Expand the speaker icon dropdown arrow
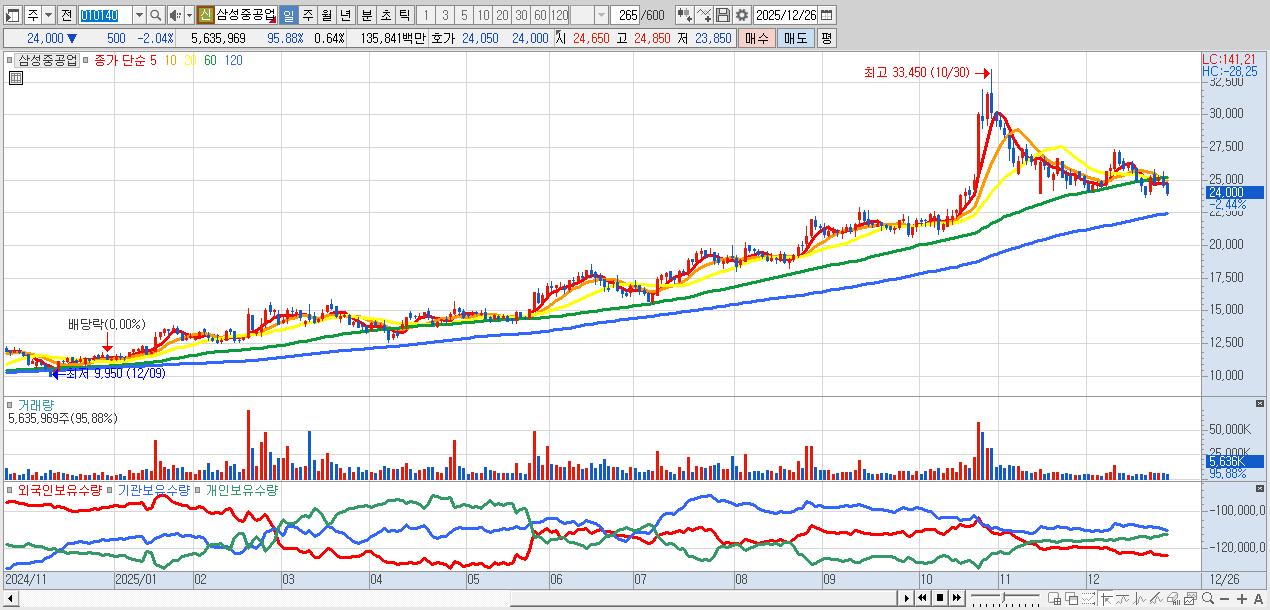Screen dimensions: 1270x610 188,15
